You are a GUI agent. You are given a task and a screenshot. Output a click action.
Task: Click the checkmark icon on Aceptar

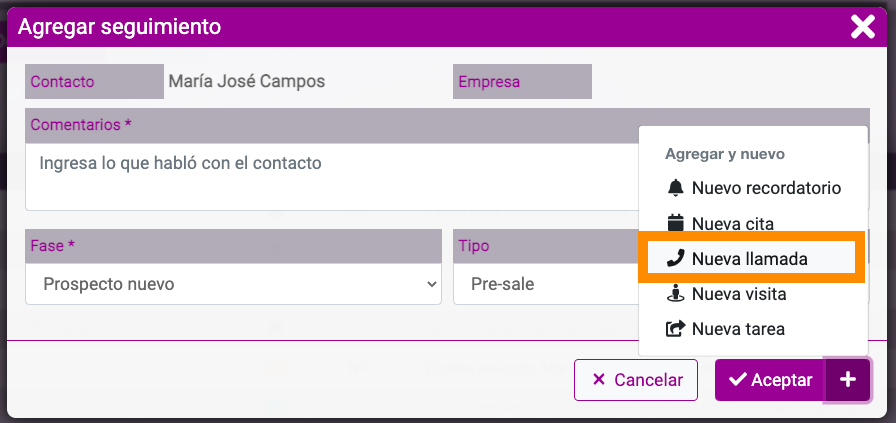point(738,380)
